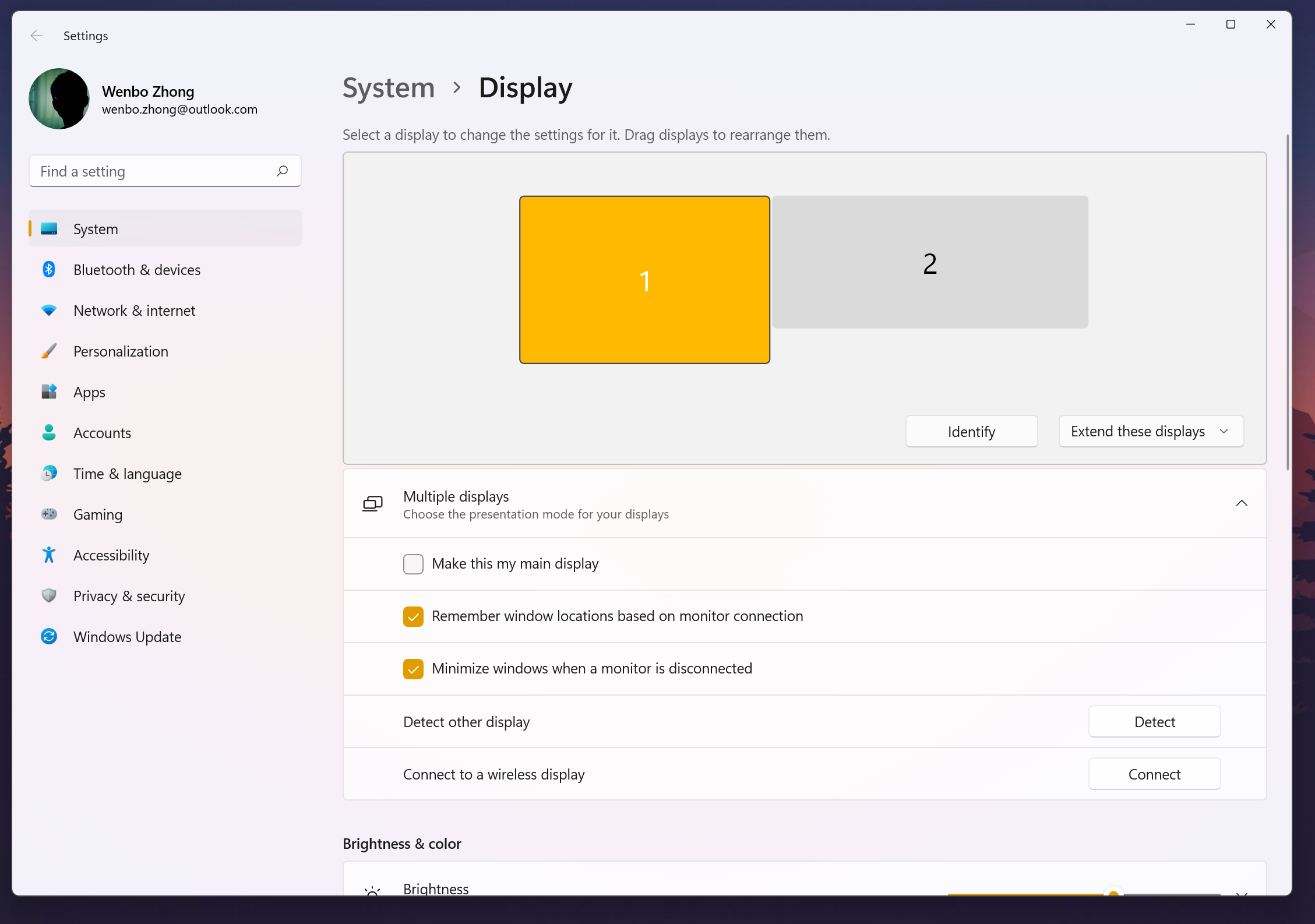The width and height of the screenshot is (1315, 924).
Task: Open the Extend these displays dropdown
Action: 1151,431
